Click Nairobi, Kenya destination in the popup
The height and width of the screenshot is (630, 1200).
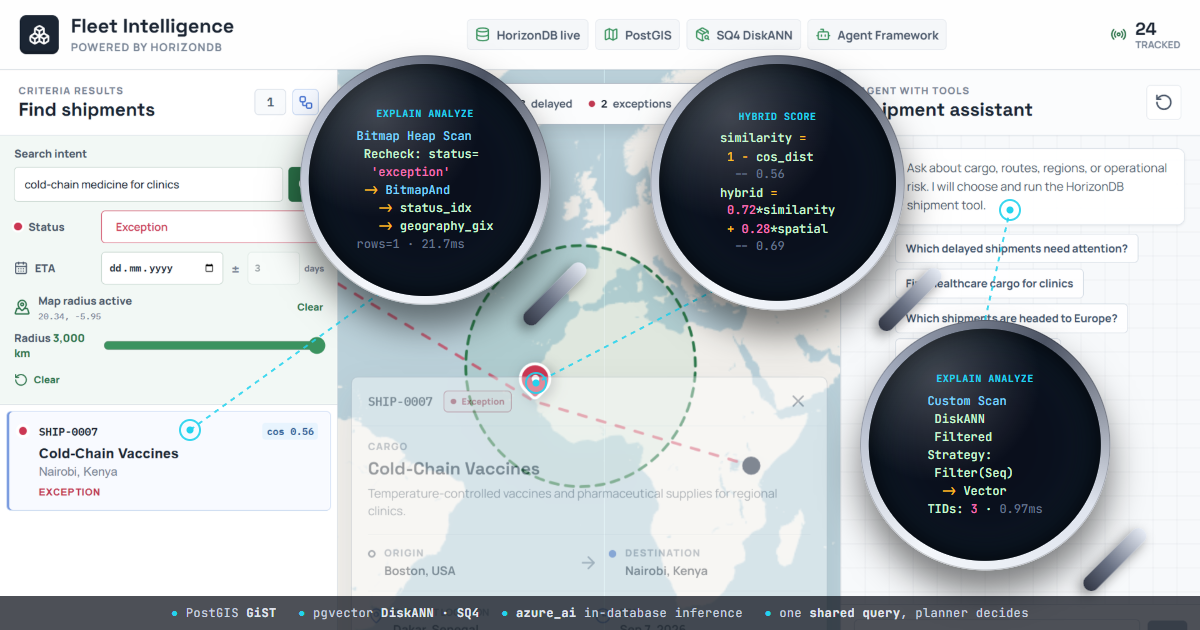click(x=666, y=571)
